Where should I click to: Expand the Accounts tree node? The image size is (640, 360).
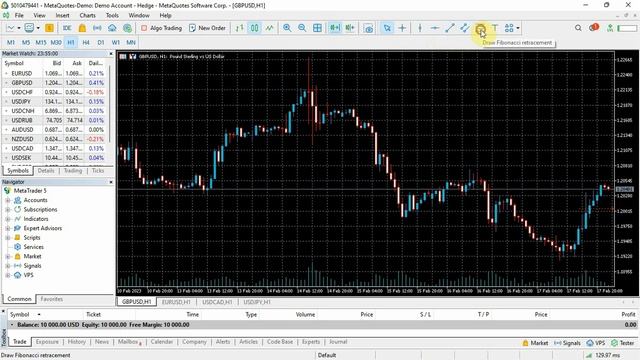[7, 200]
